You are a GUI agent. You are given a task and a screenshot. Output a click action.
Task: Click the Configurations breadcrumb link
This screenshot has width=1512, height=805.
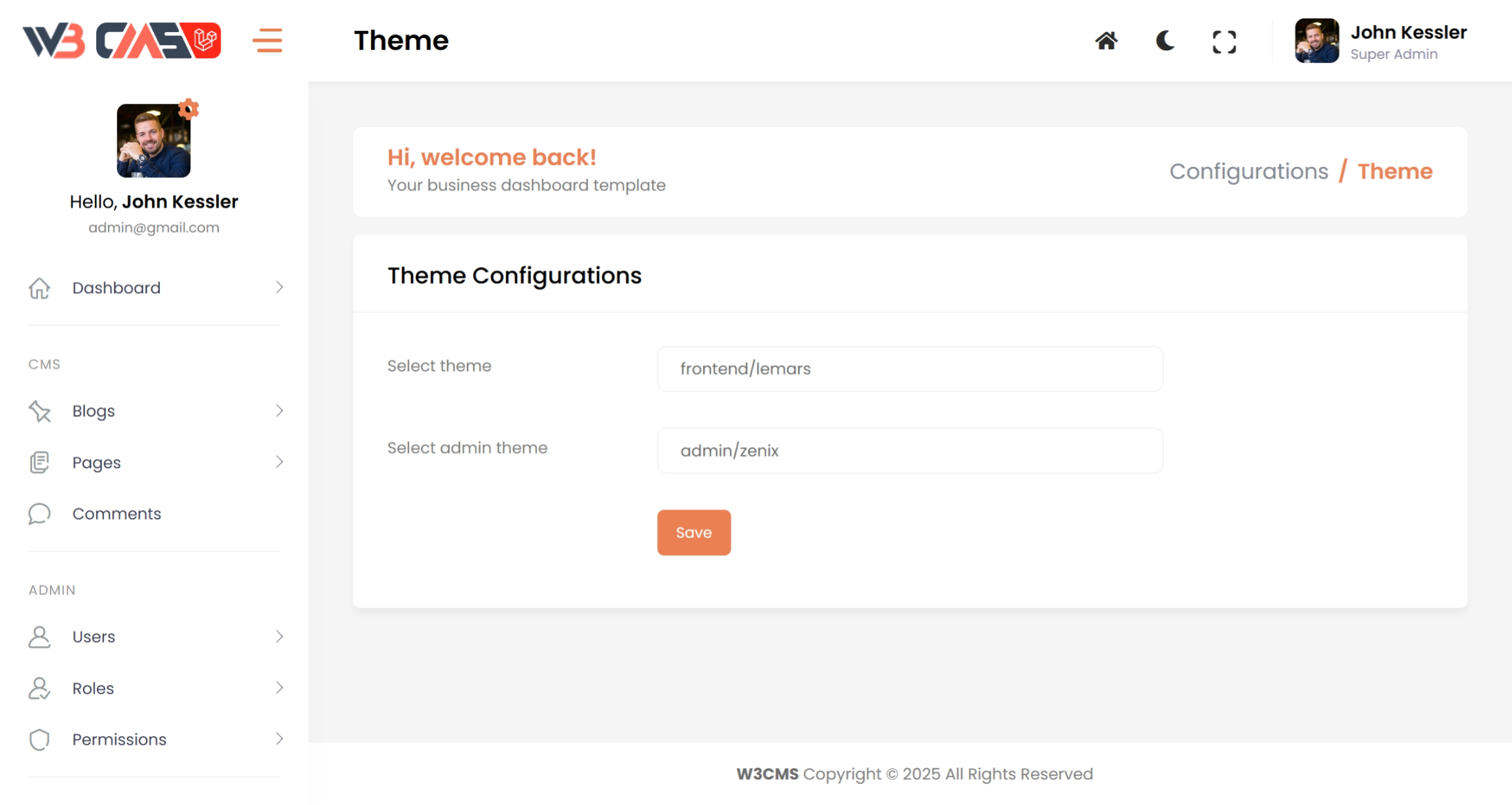pos(1248,171)
